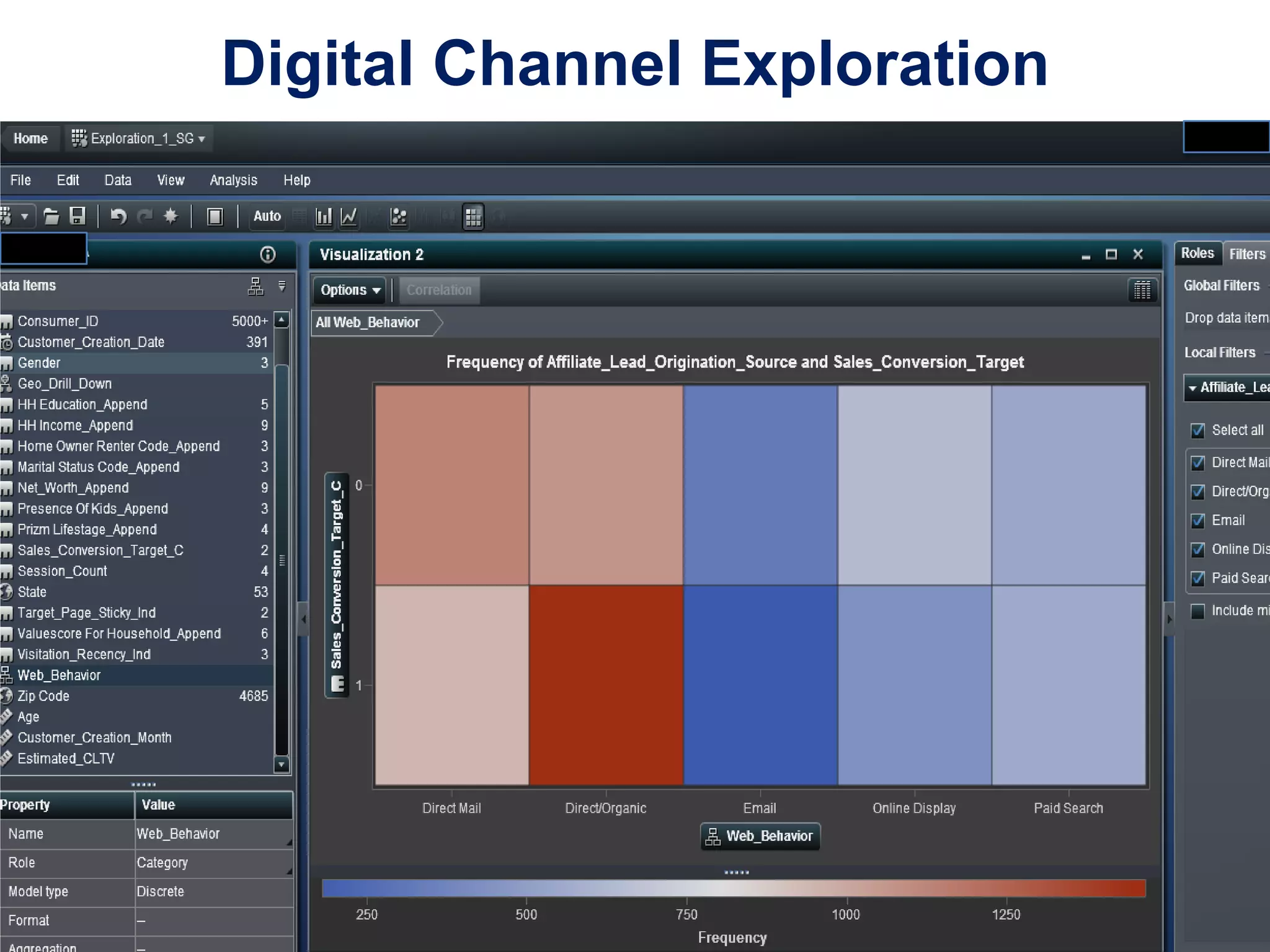Switch to the Filters tab
1270x952 pixels.
point(1247,254)
